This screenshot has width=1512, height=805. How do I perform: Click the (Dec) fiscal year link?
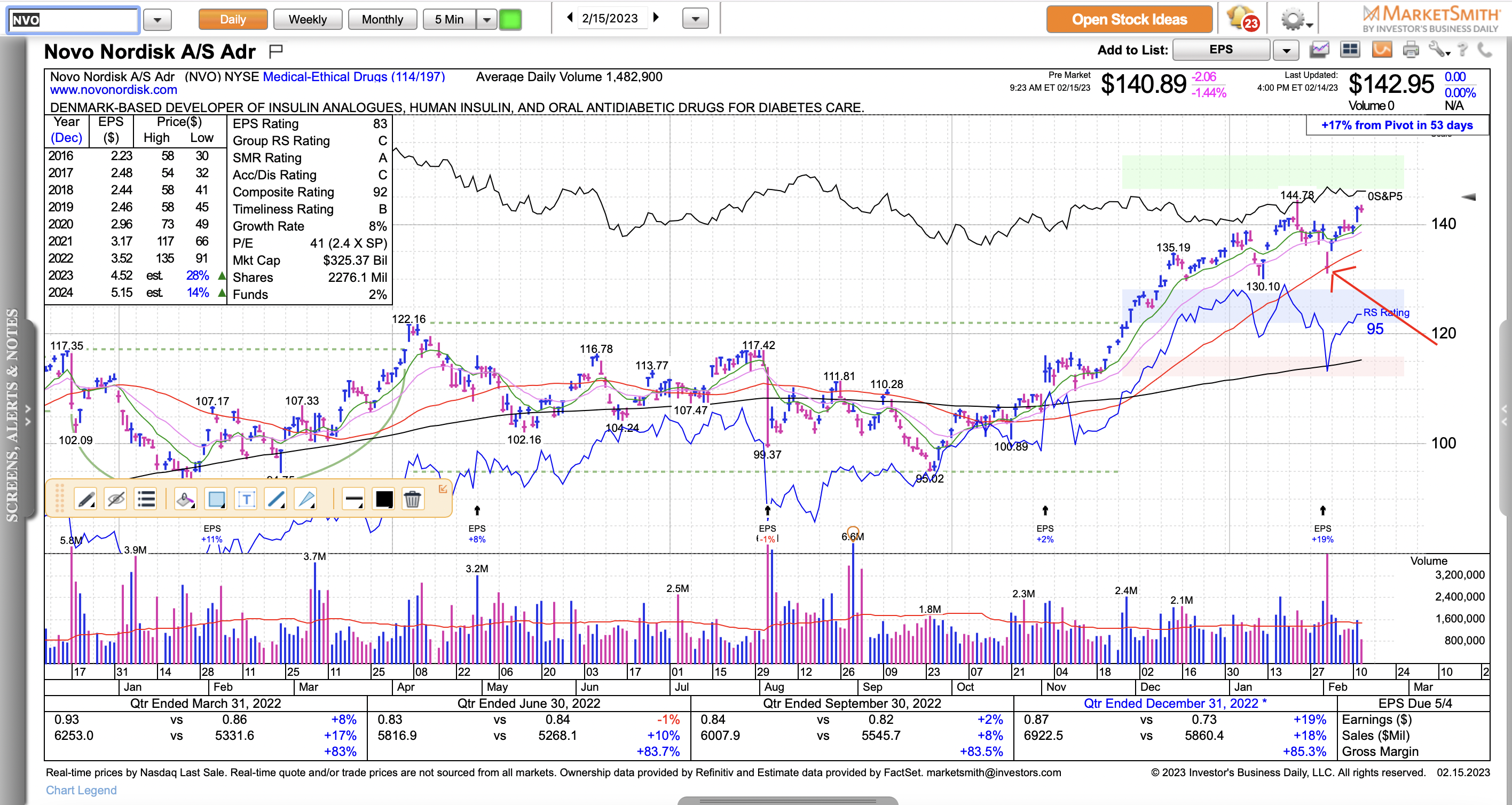click(x=66, y=137)
